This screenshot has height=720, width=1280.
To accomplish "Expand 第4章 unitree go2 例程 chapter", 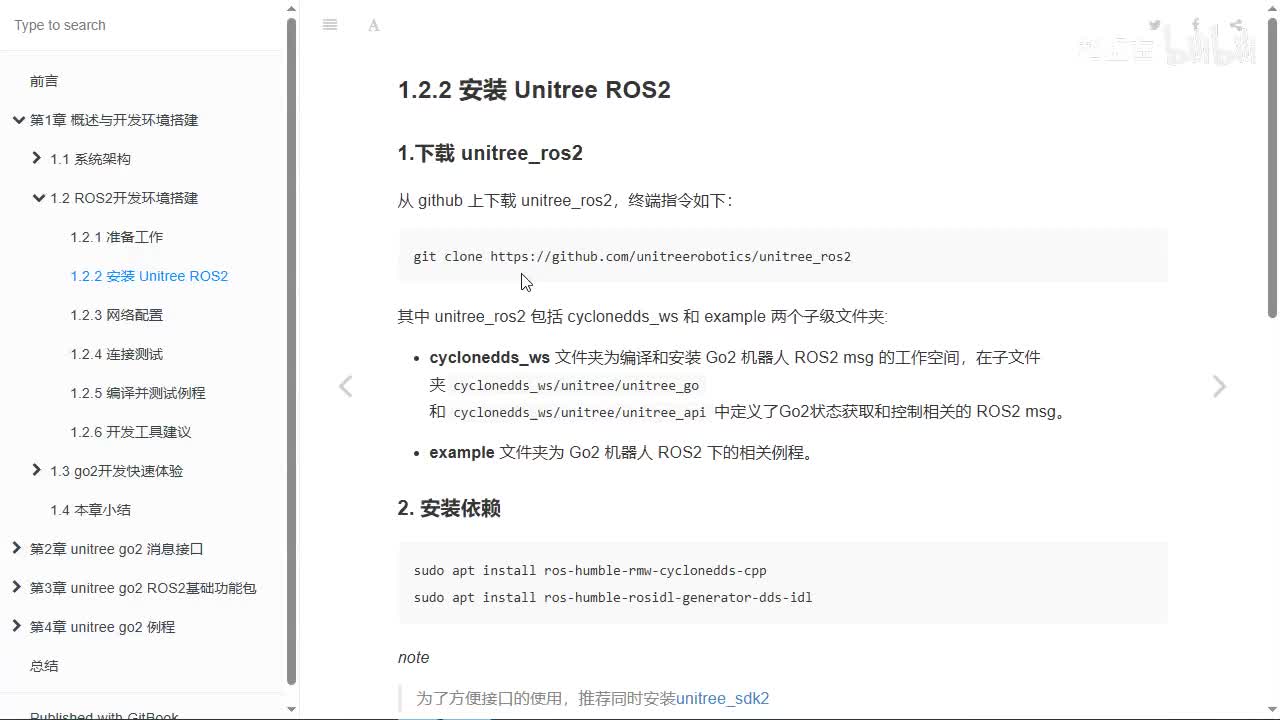I will click(16, 626).
